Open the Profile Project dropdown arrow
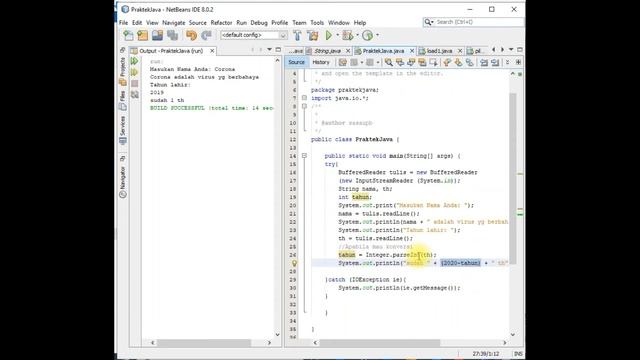Screen dimensions: 640x360 tap(377, 36)
